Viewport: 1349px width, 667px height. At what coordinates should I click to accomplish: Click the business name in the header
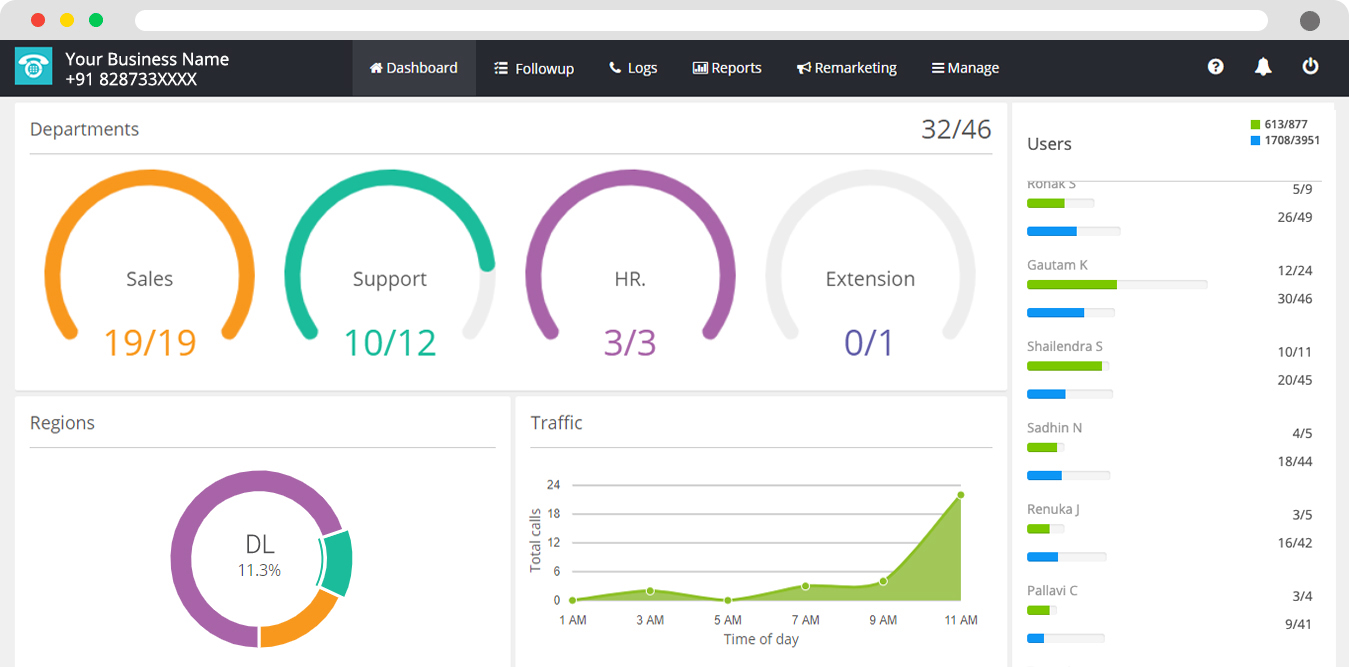point(147,59)
